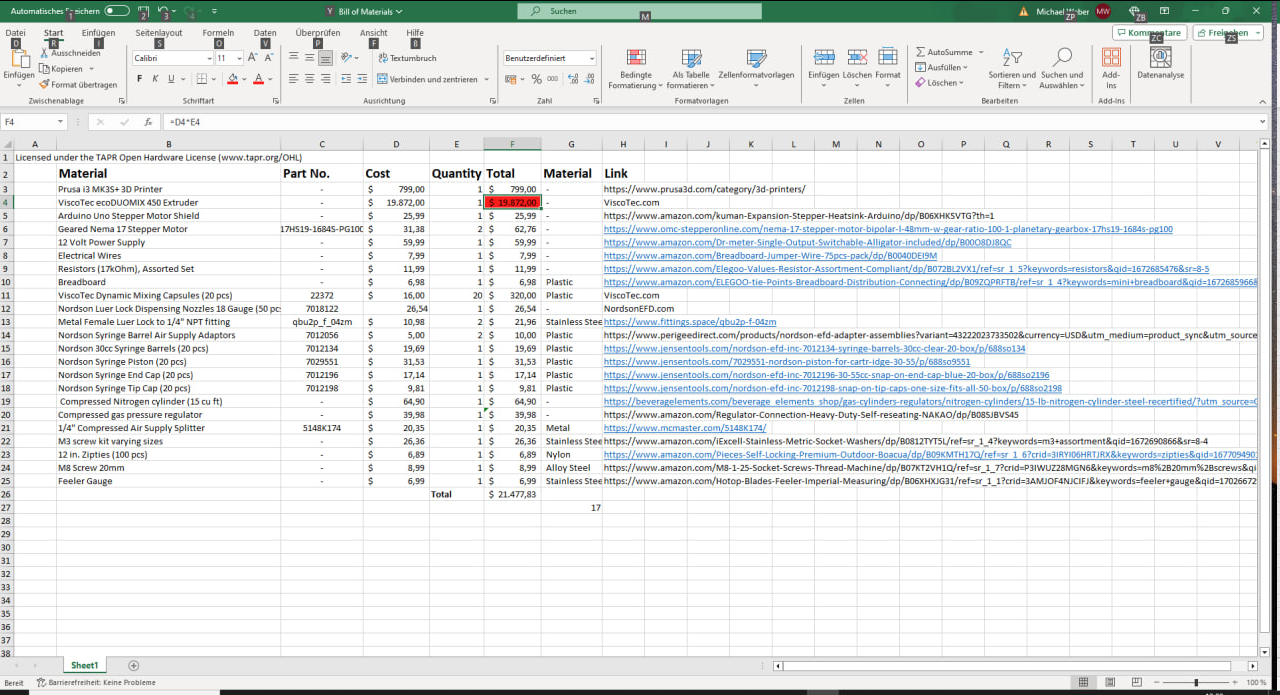The height and width of the screenshot is (695, 1280).
Task: Open the Suchen und Auswählen dropdown
Action: pos(1061,68)
